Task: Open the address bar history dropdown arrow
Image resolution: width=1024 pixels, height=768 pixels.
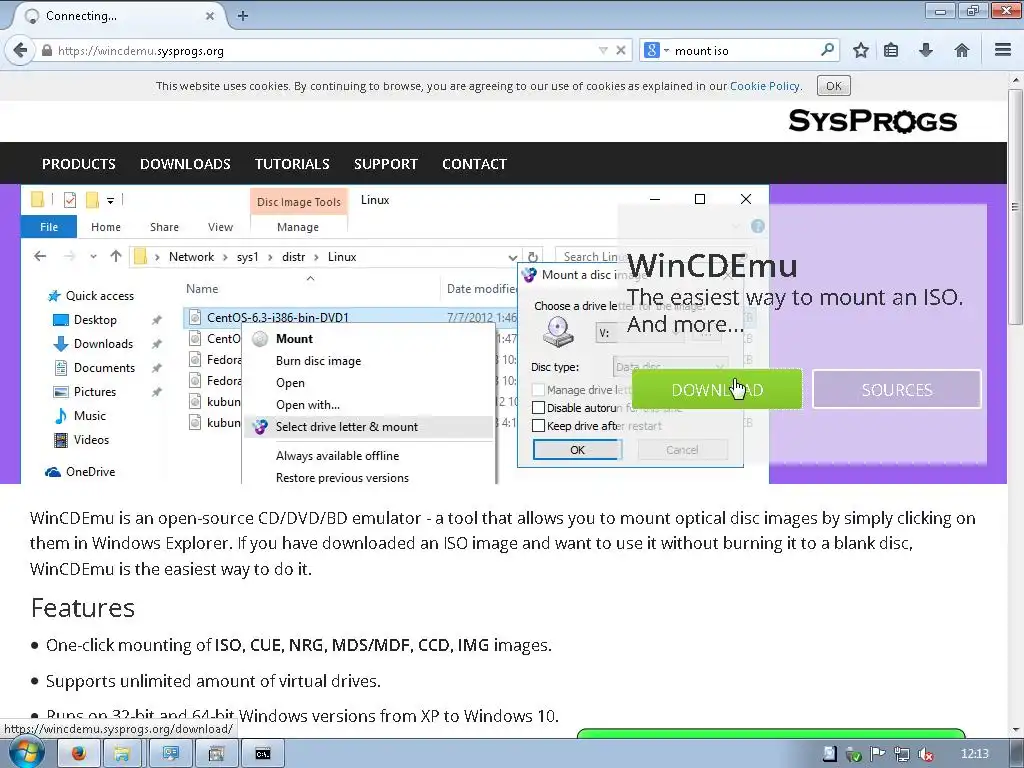Action: point(603,50)
